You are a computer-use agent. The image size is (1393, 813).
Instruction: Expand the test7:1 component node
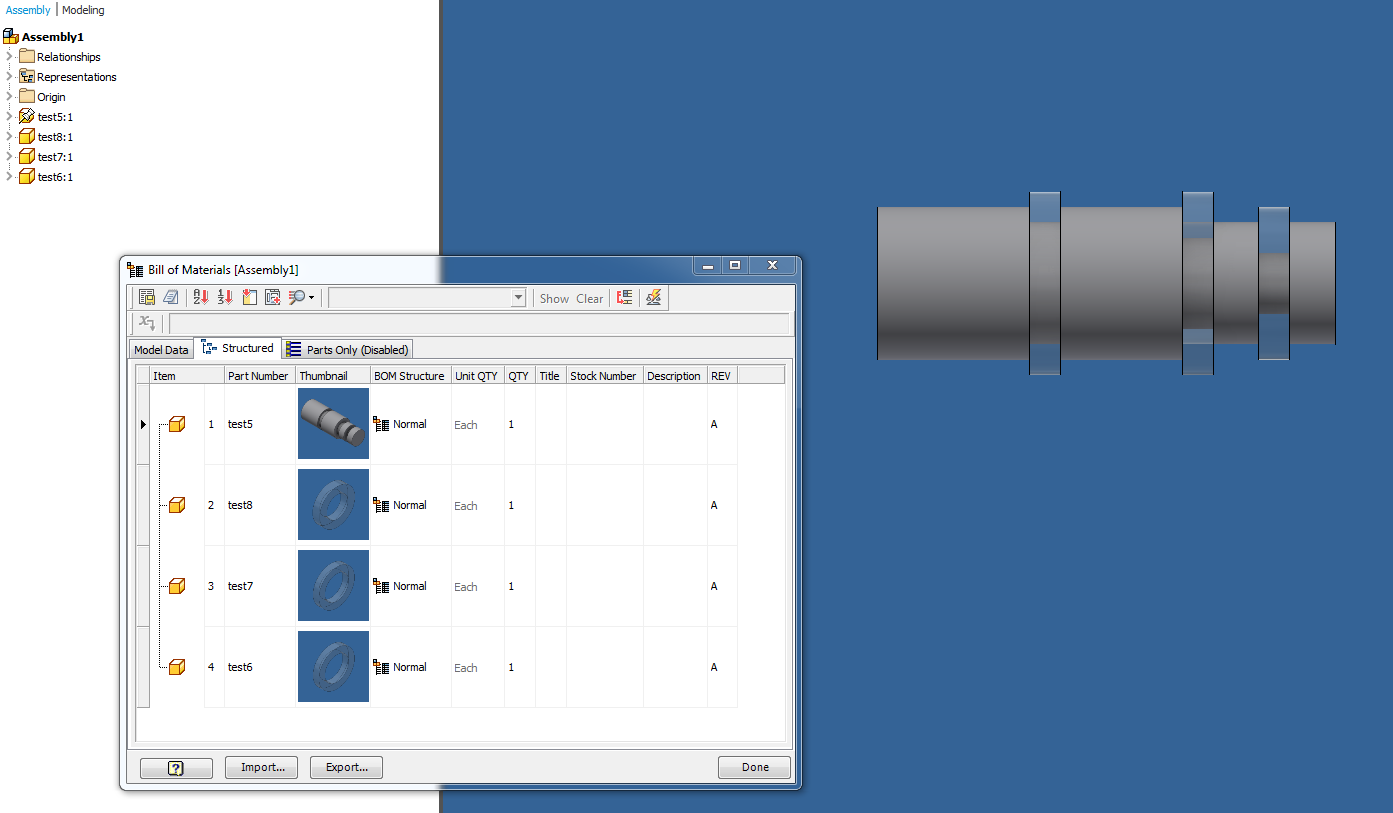click(x=9, y=156)
